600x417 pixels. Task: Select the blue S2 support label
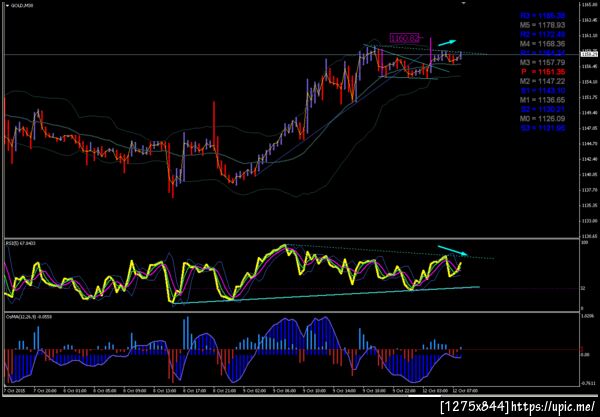(542, 109)
